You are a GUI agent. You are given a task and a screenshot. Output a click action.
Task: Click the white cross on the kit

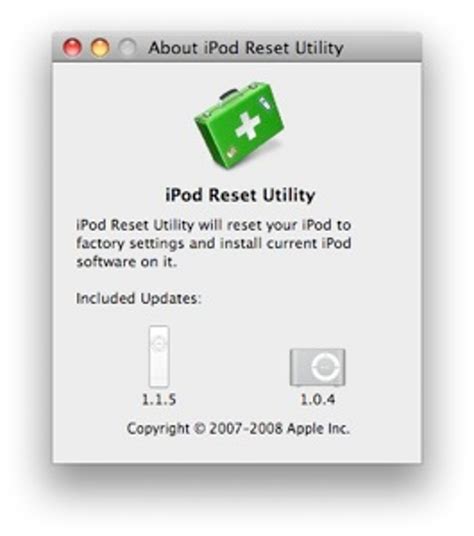[x=248, y=126]
